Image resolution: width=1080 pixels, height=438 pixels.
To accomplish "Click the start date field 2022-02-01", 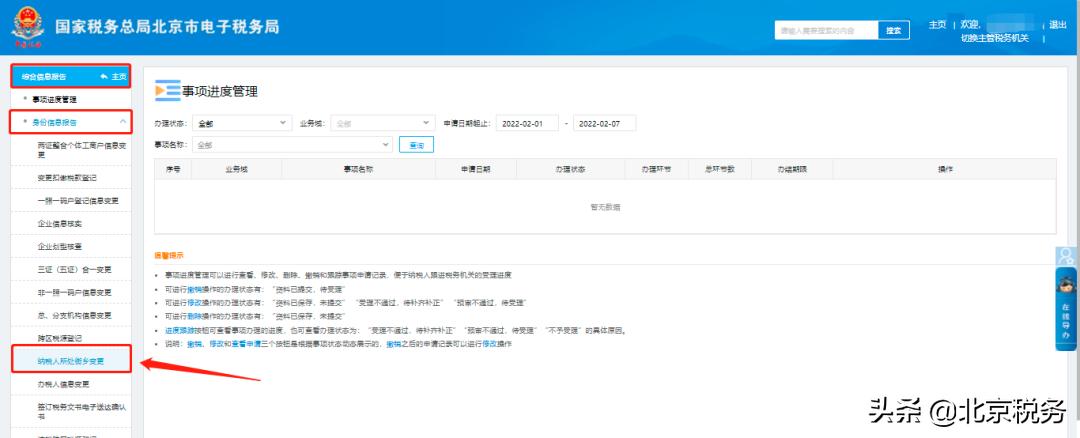I will click(x=526, y=124).
